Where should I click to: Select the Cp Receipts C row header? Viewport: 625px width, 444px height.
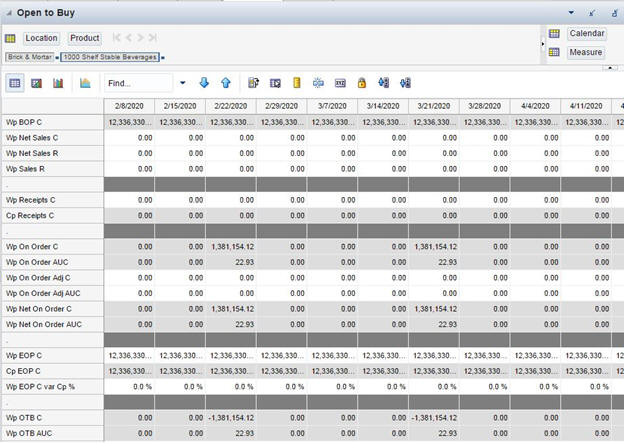[53, 216]
